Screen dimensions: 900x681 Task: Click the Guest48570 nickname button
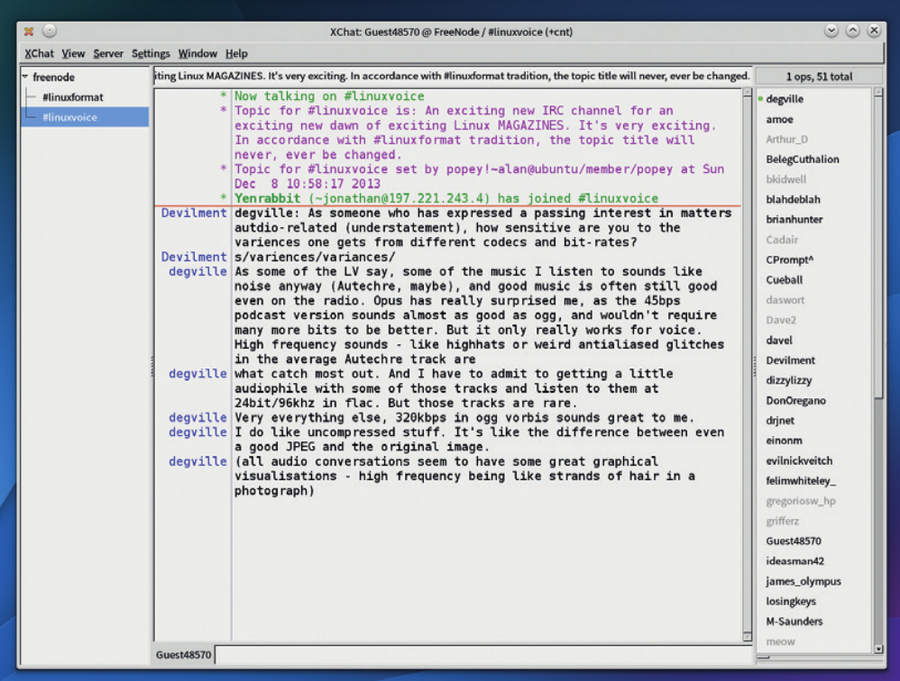pos(184,655)
